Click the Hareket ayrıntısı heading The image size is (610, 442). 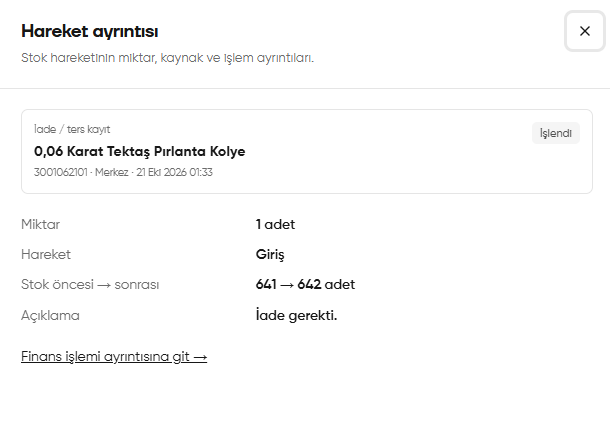point(89,31)
